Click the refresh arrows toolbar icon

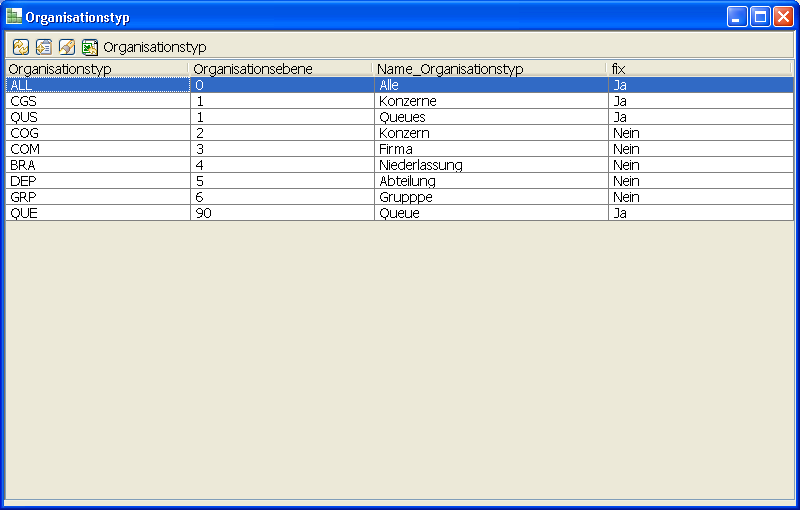coord(20,47)
